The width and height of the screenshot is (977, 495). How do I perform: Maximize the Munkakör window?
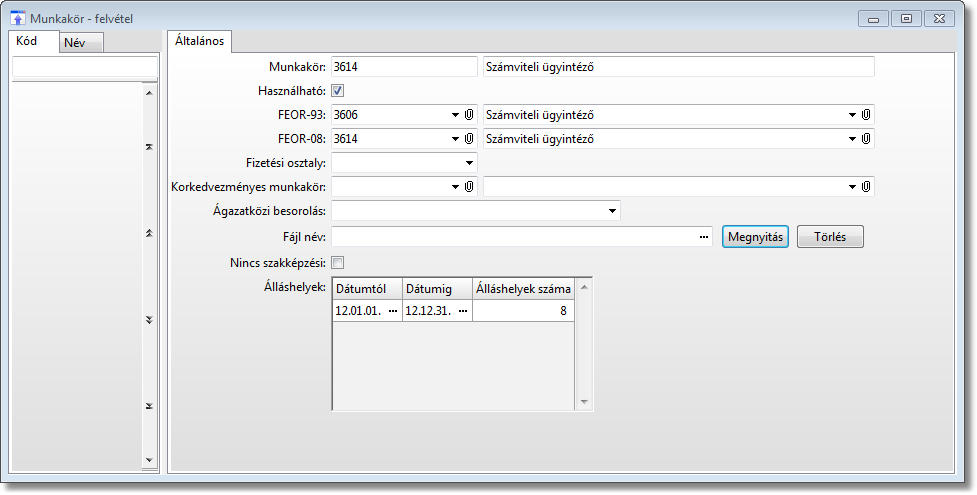tap(907, 19)
